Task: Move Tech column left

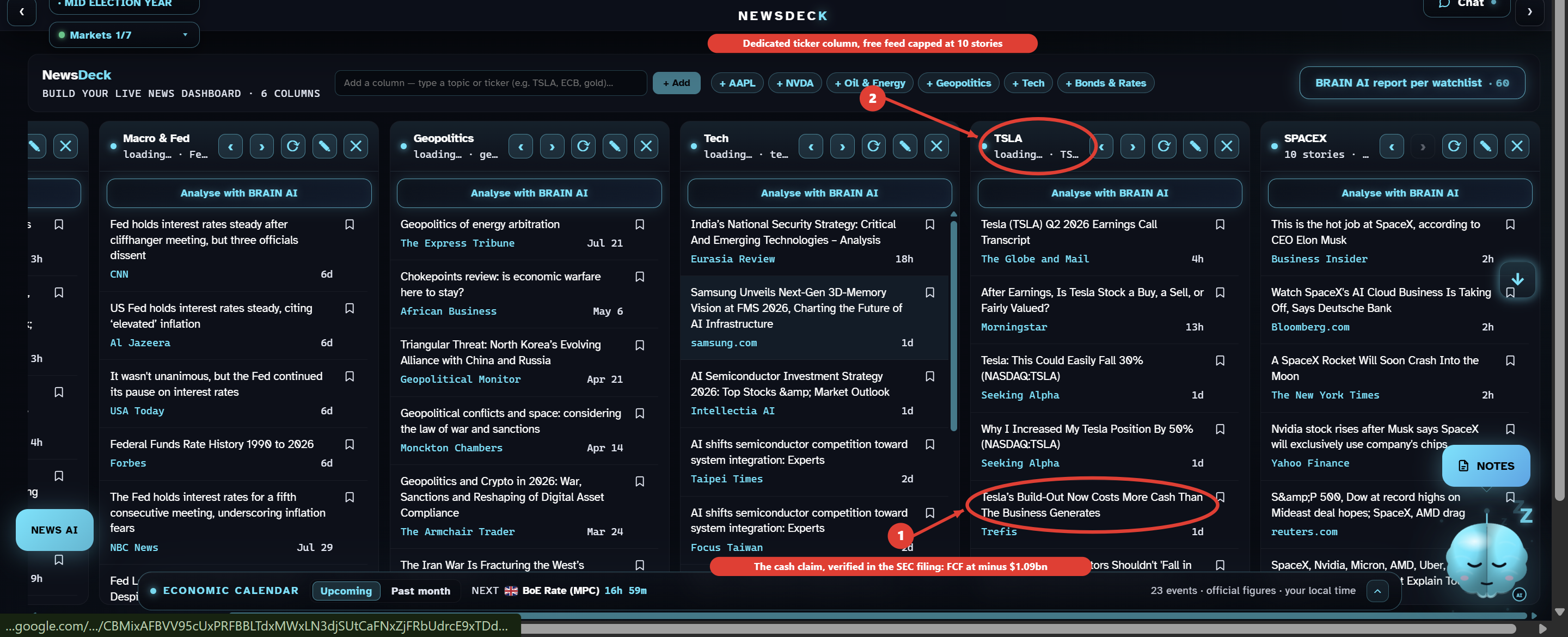Action: pyautogui.click(x=811, y=146)
